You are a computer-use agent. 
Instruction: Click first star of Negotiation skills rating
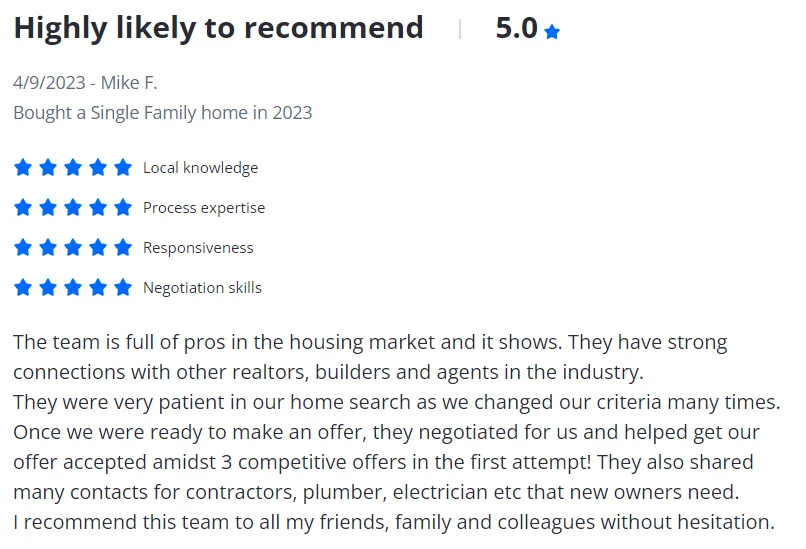23,288
